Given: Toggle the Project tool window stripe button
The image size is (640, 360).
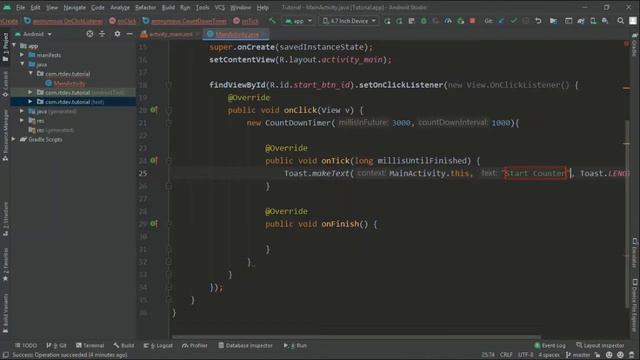Looking at the screenshot, I should [5, 47].
